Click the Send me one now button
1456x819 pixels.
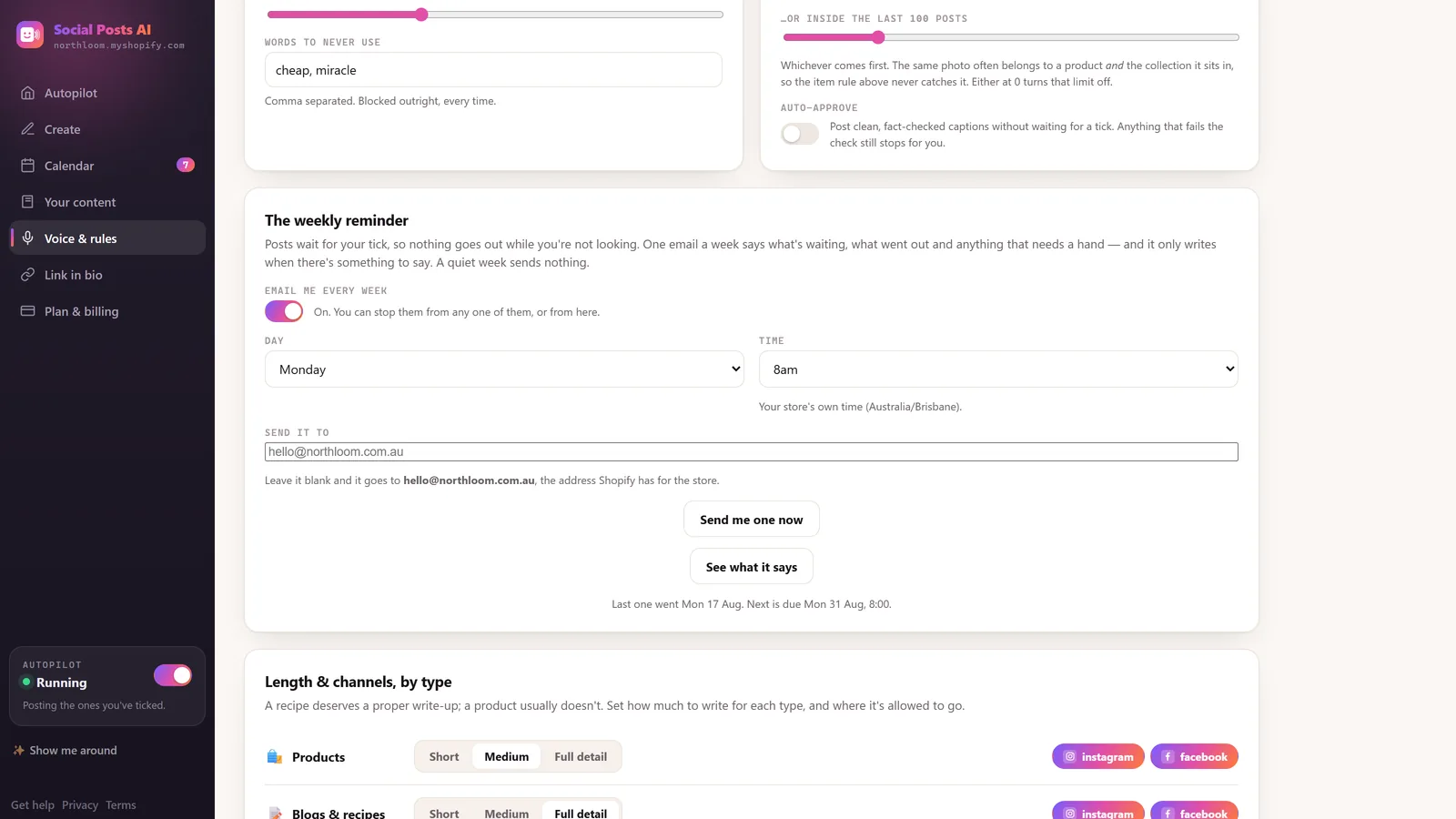[752, 520]
